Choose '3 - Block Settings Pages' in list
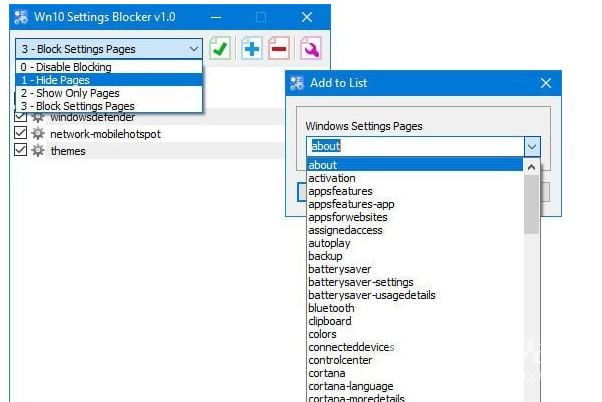Viewport: 602px width, 402px height. click(x=109, y=106)
